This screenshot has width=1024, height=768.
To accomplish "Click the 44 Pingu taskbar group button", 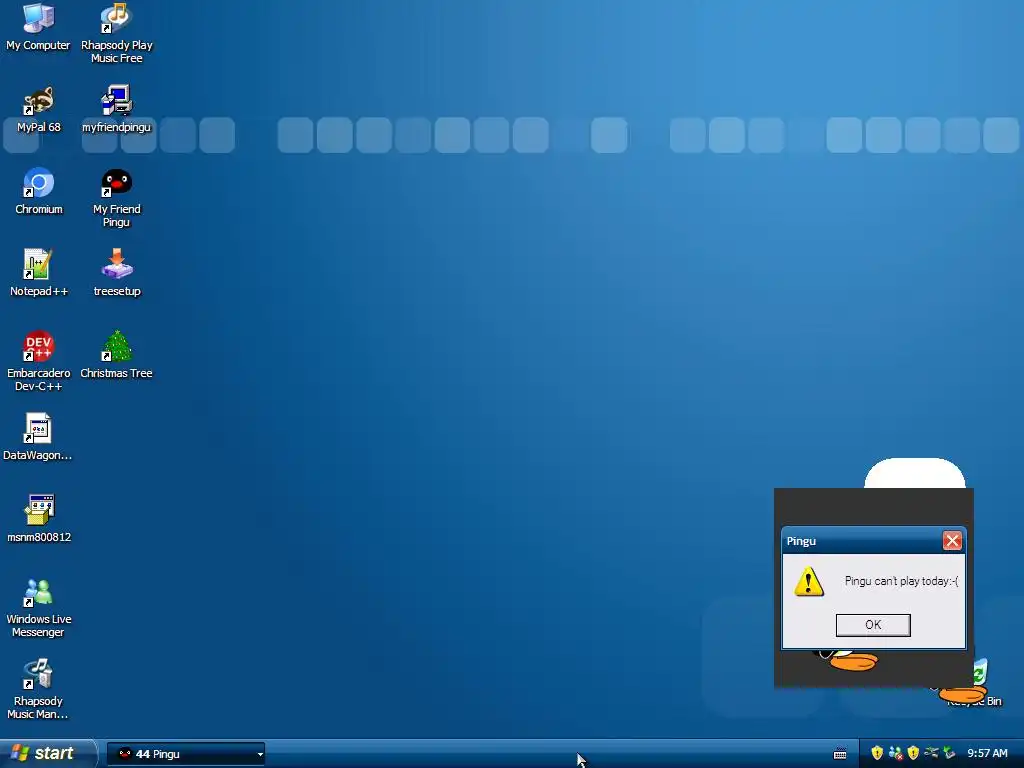I will [x=183, y=754].
